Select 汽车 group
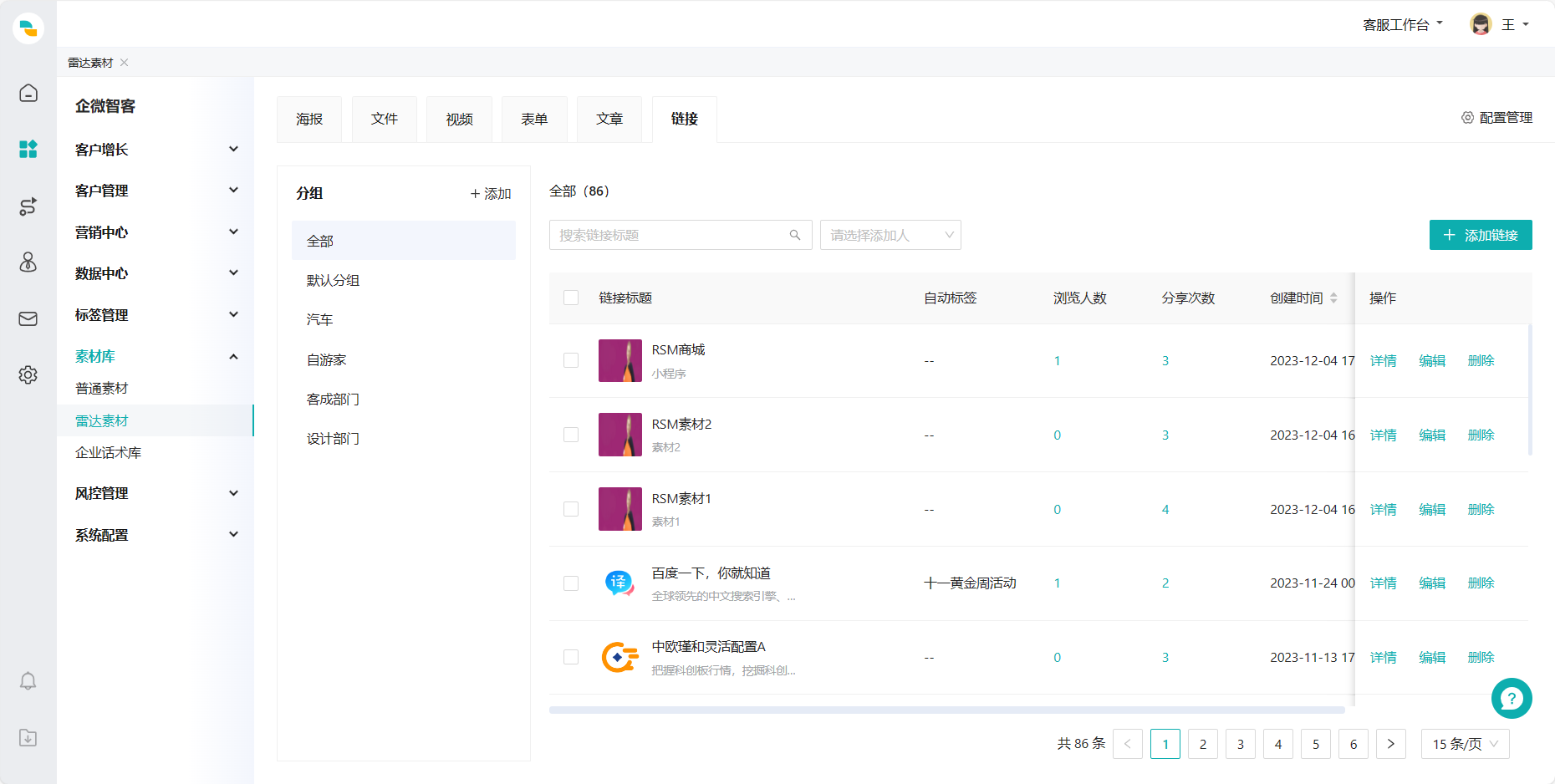1555x784 pixels. pos(404,319)
